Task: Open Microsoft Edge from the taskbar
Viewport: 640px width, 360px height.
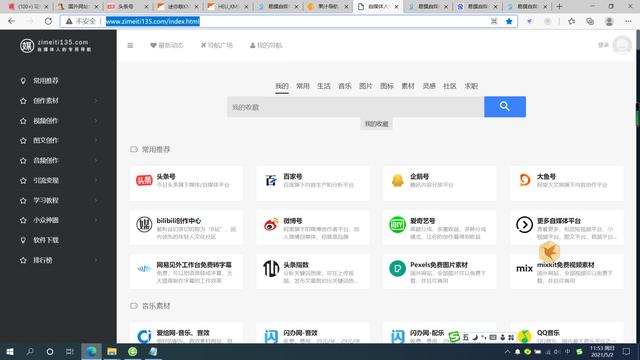Action: pyautogui.click(x=91, y=351)
